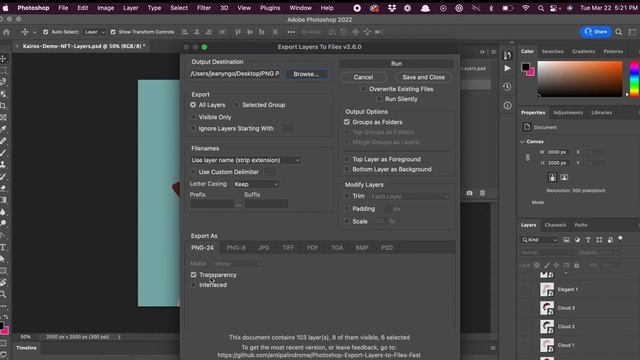The image size is (640, 360).
Task: Click the Cancel button
Action: click(363, 77)
